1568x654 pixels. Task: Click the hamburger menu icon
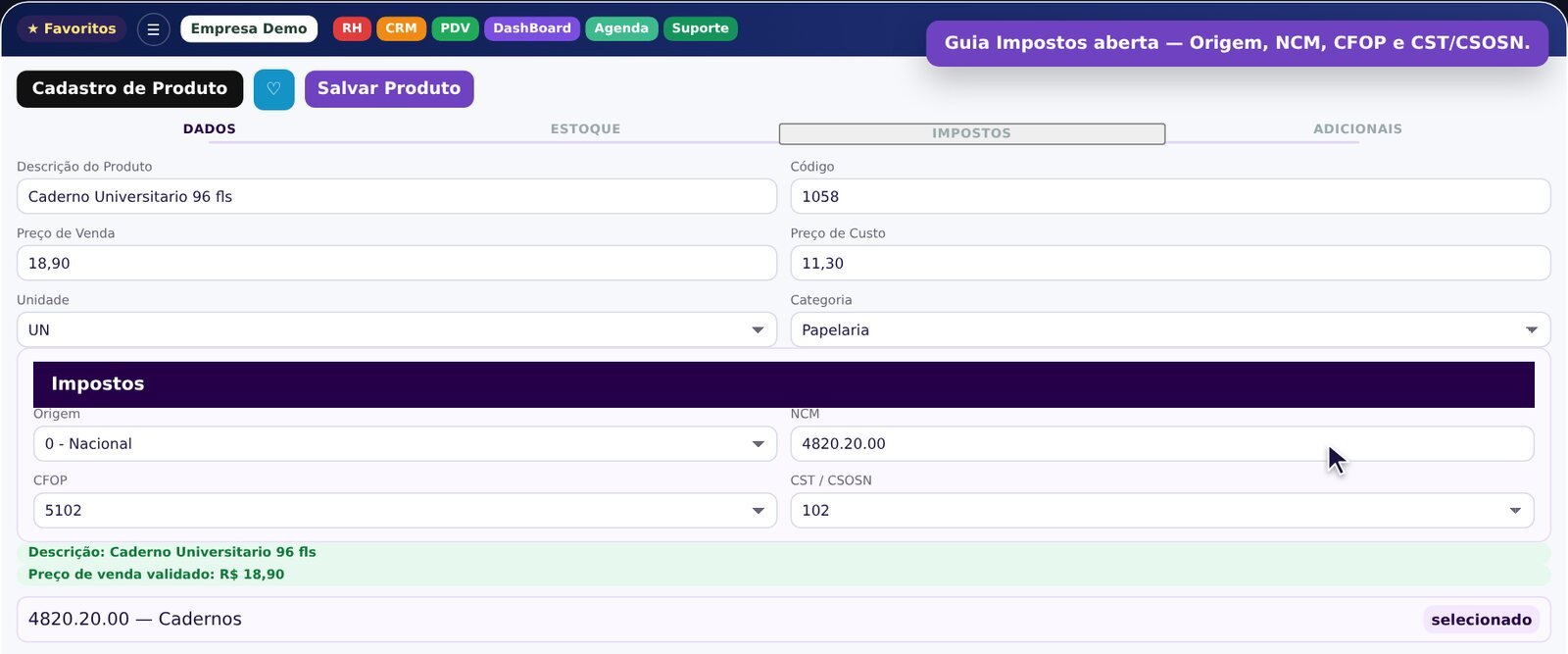coord(153,29)
